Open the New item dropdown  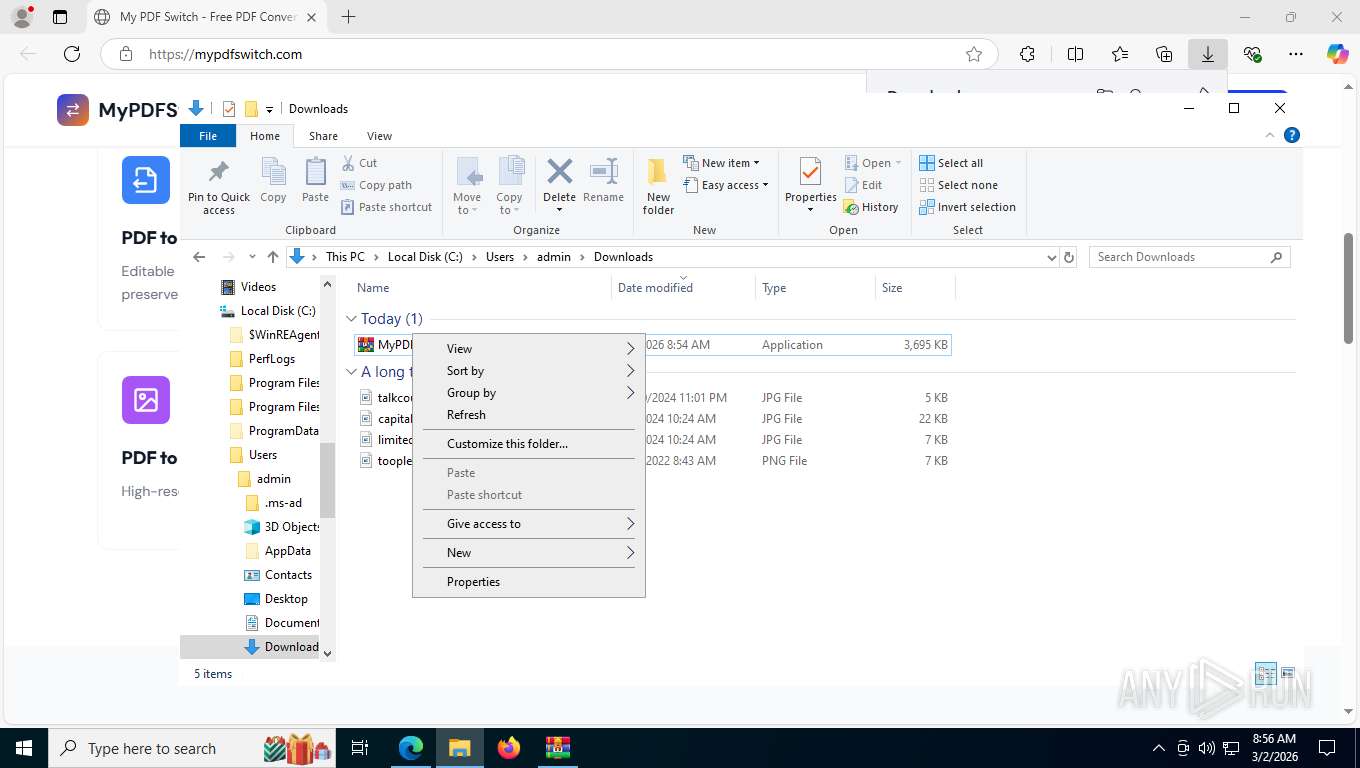click(721, 163)
